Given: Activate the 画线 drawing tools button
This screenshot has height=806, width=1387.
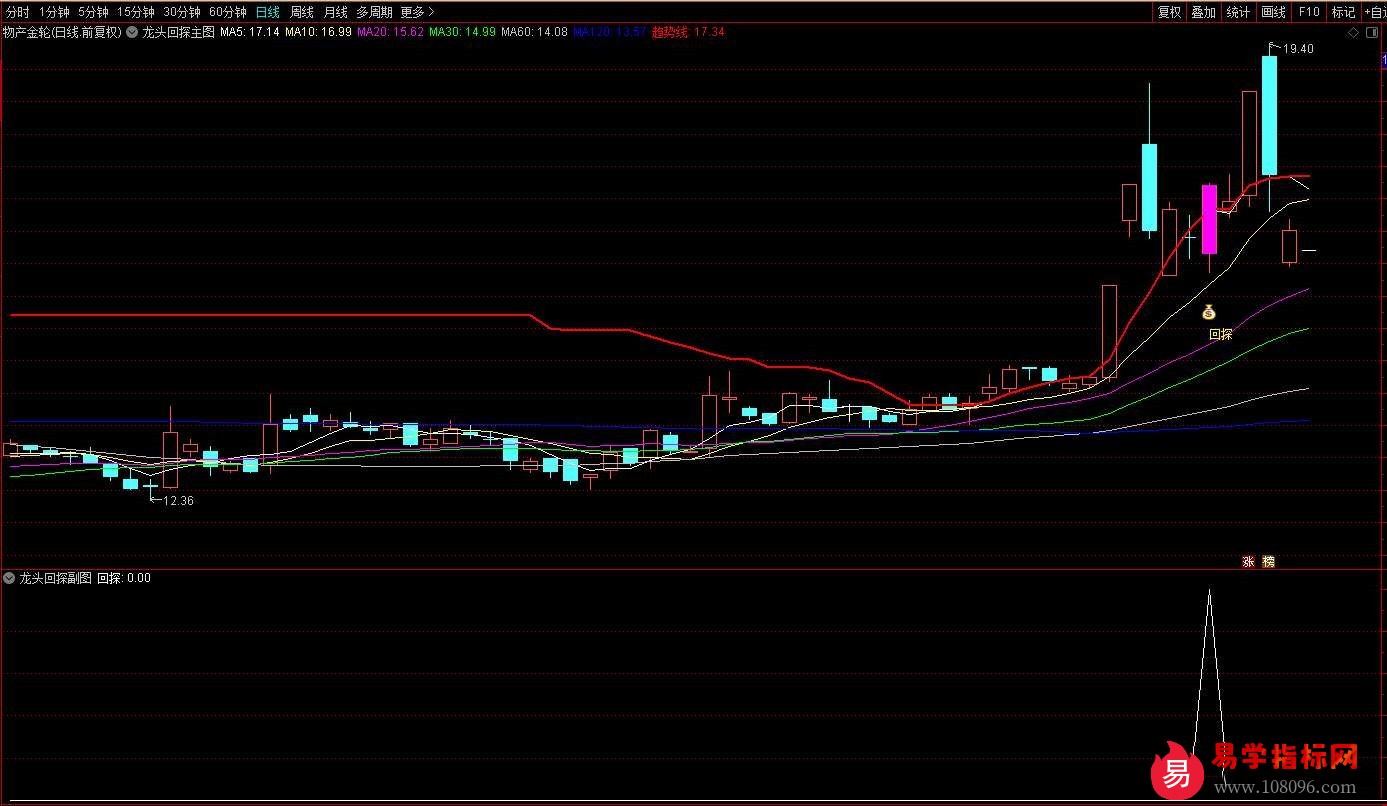Looking at the screenshot, I should 1273,12.
